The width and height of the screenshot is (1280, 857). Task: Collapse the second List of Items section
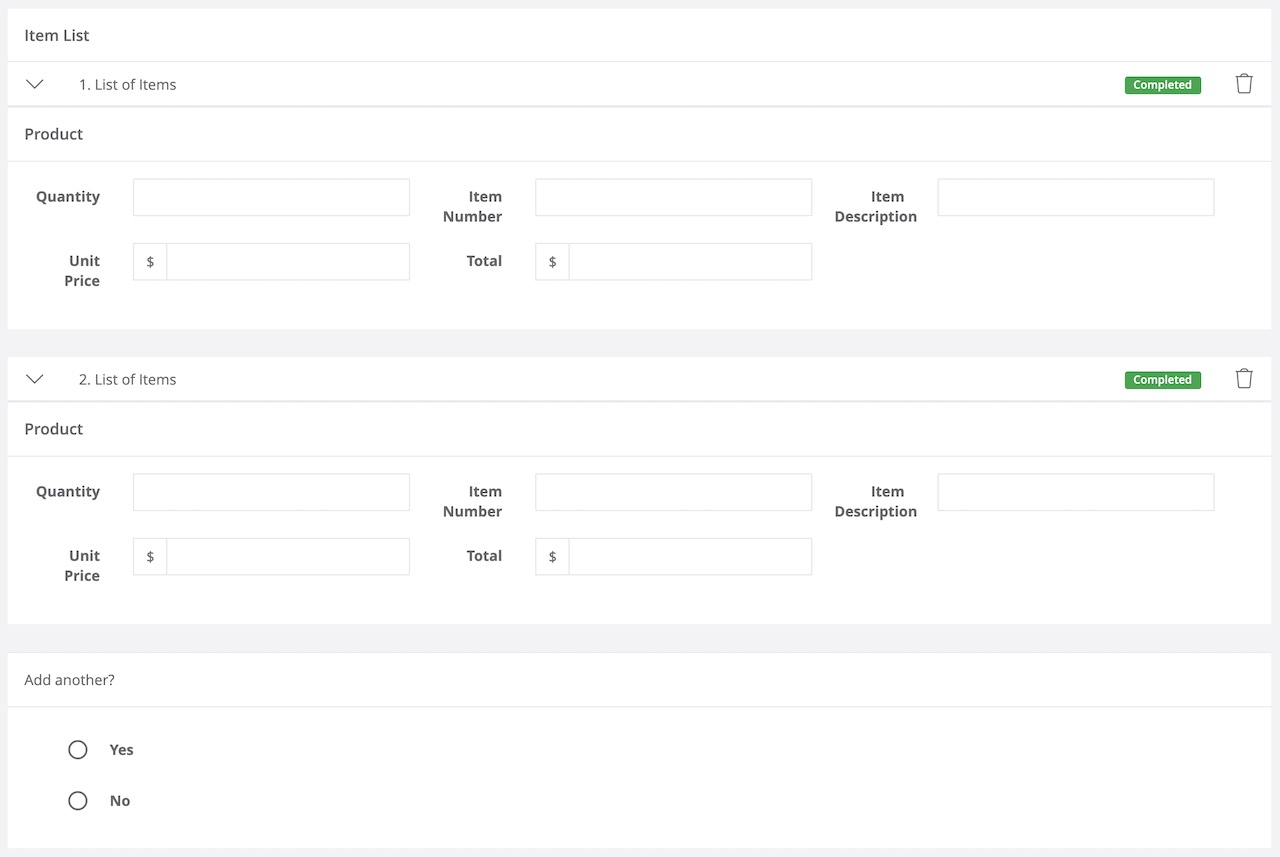pos(35,379)
